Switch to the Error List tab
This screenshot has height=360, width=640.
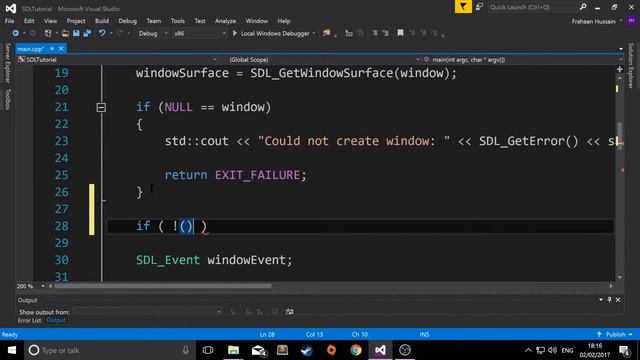click(29, 320)
